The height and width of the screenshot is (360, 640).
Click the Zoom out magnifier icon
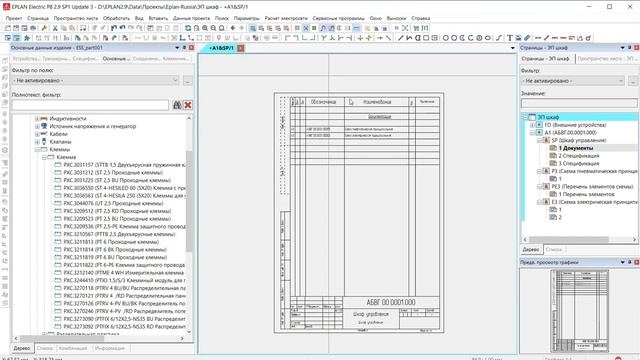click(x=213, y=28)
